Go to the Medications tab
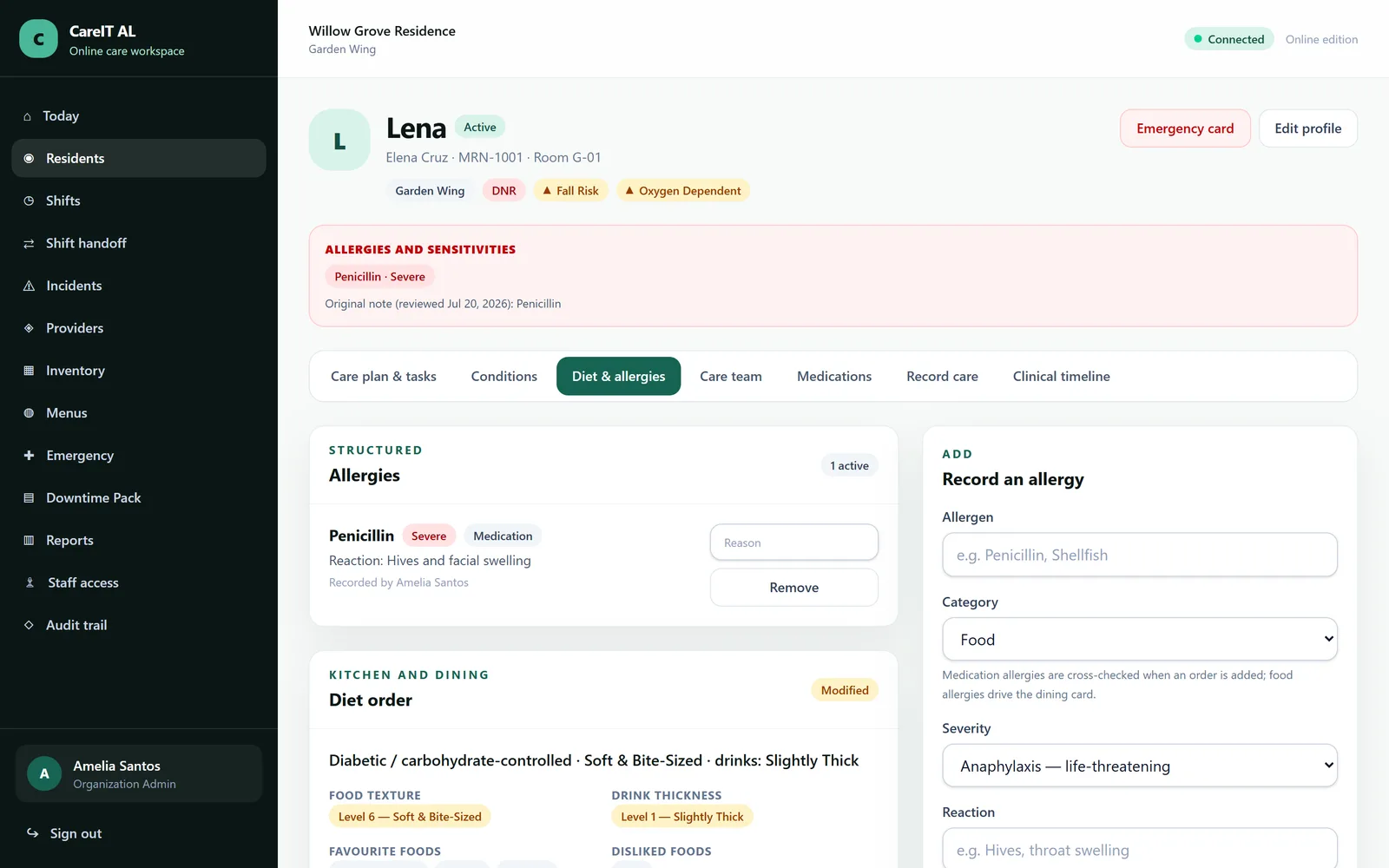Screen dimensions: 1389x868 tap(834, 376)
